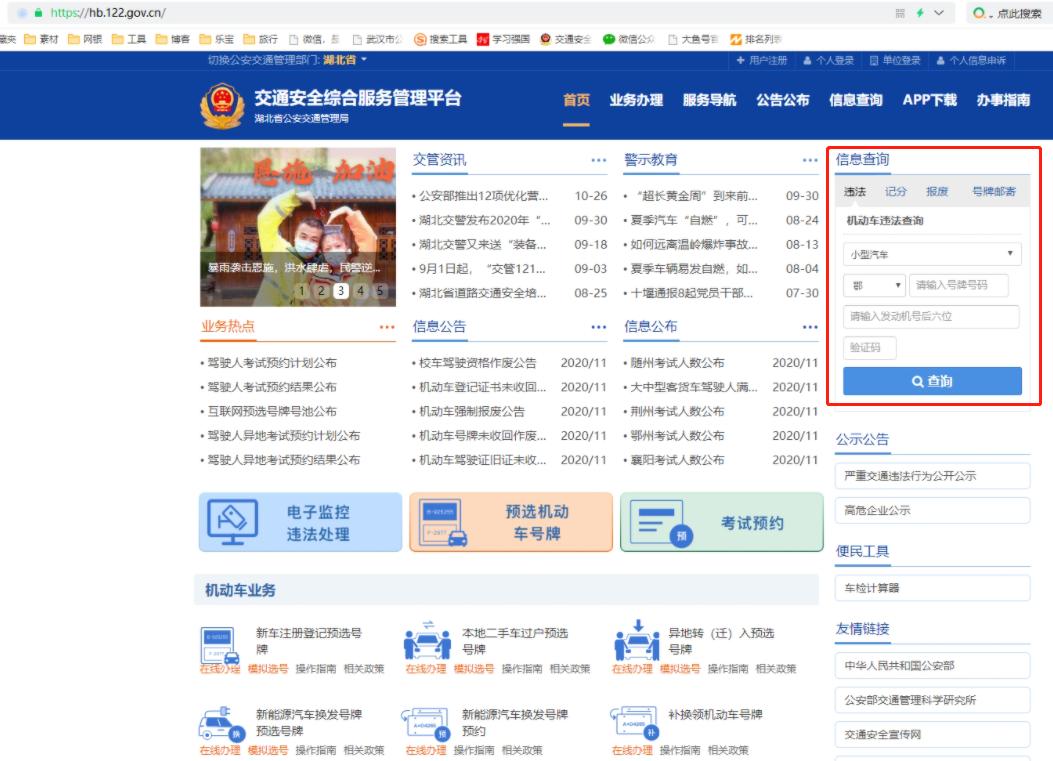This screenshot has width=1053, height=761.
Task: Switch carousel to slide 5
Action: coord(380,291)
